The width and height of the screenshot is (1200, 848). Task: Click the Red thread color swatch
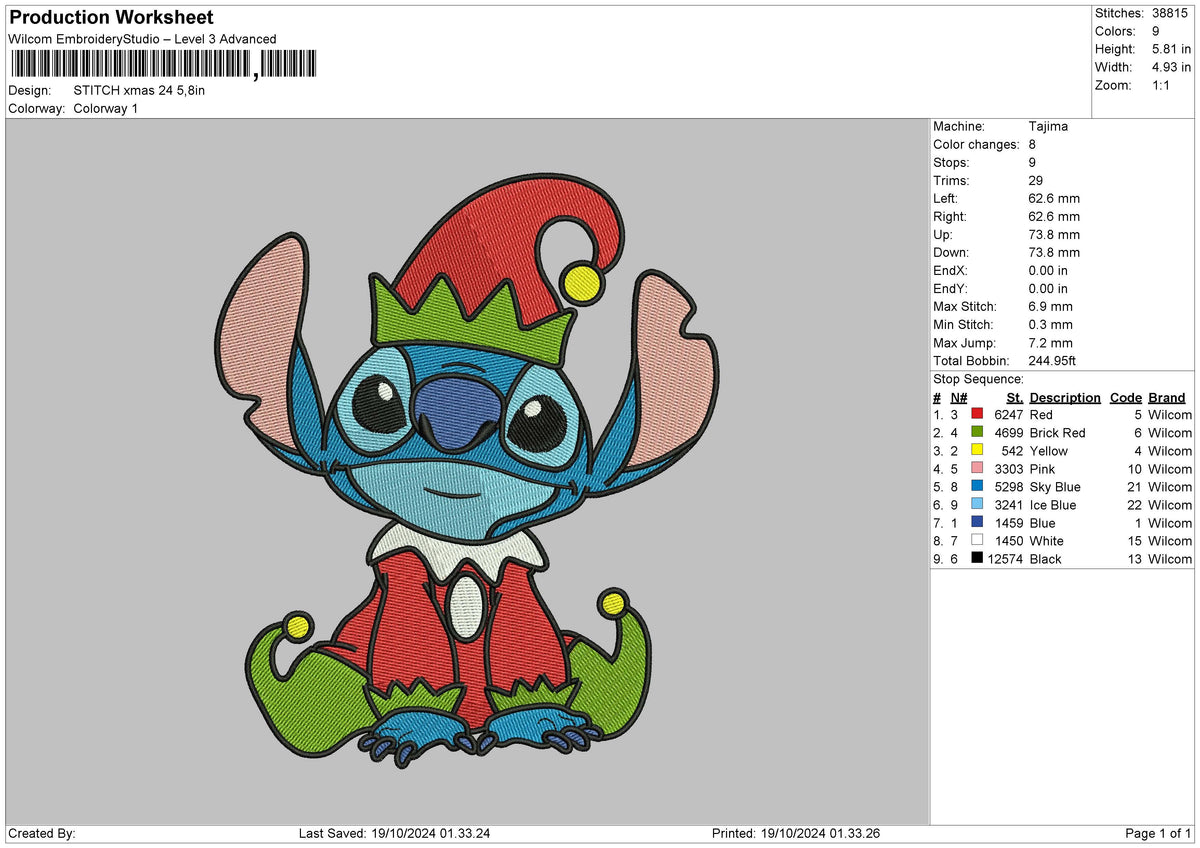[x=977, y=414]
